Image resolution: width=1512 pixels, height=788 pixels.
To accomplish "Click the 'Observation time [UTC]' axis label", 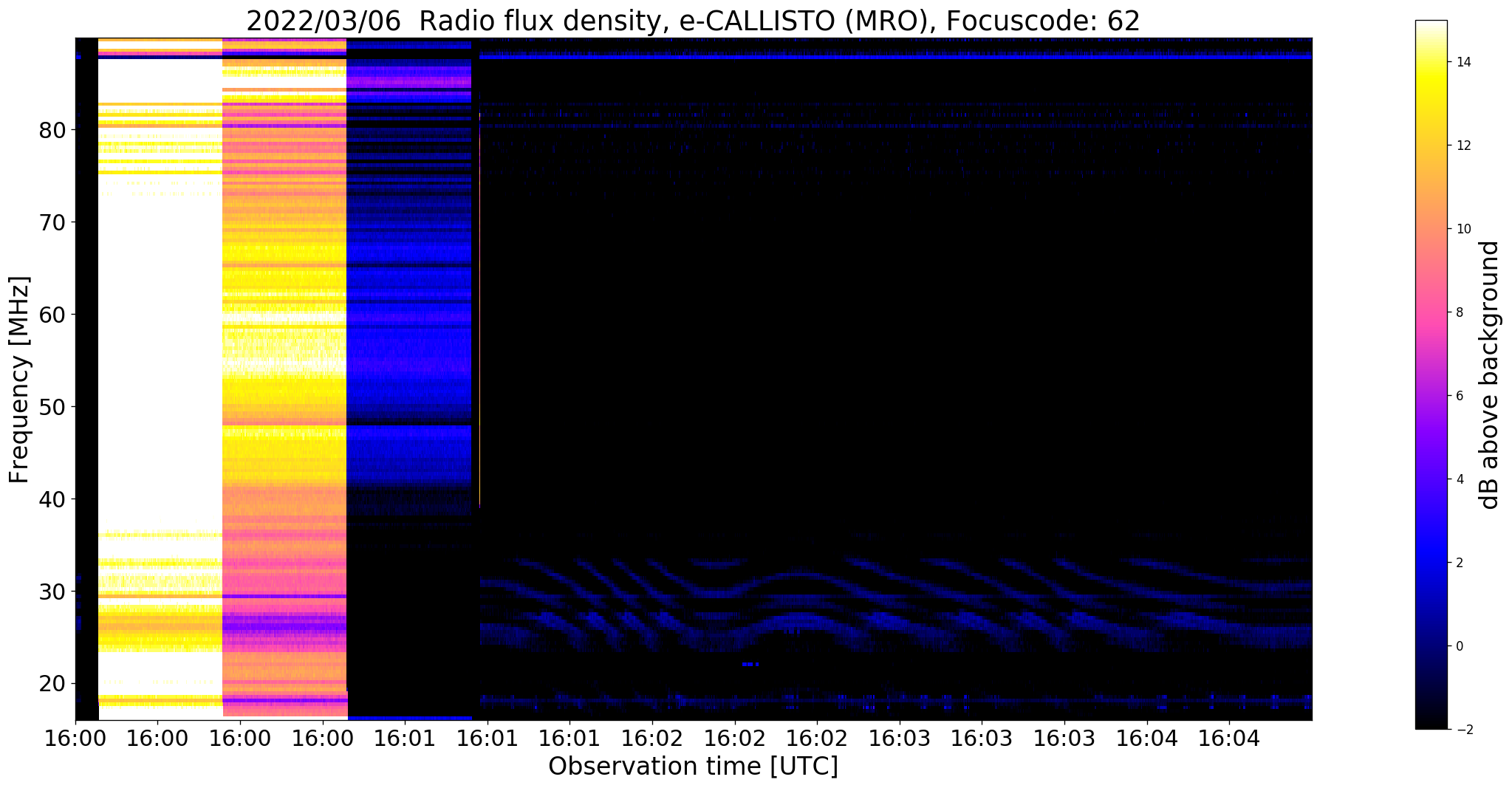I will click(693, 767).
